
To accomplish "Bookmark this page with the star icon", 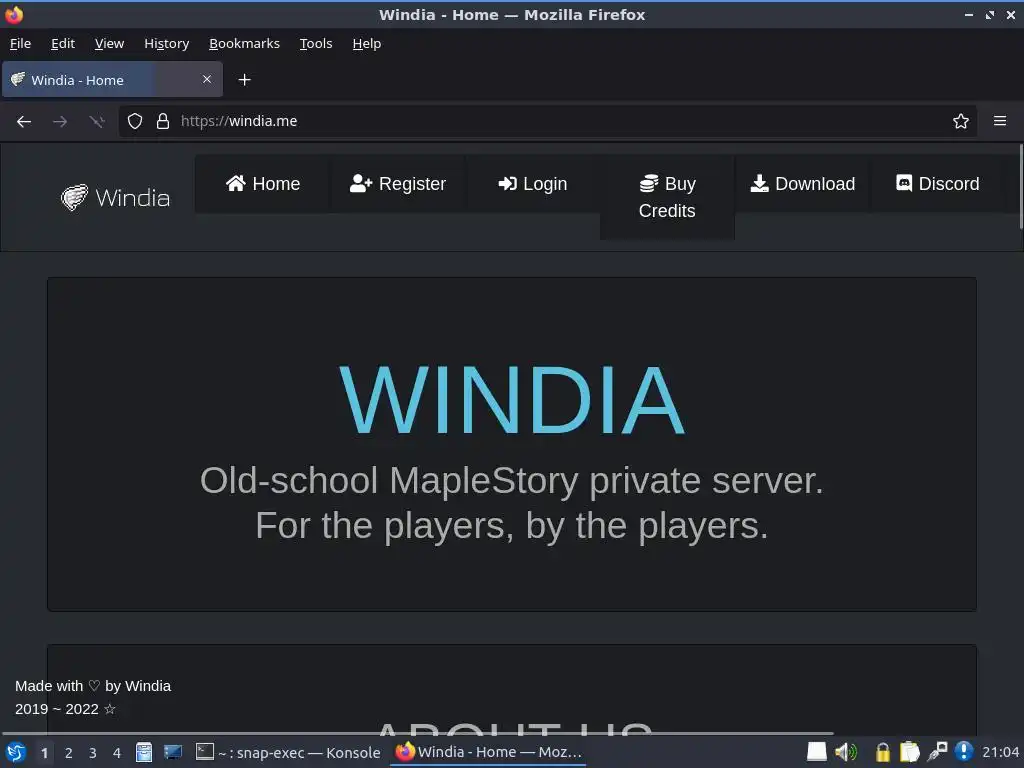I will pyautogui.click(x=961, y=121).
